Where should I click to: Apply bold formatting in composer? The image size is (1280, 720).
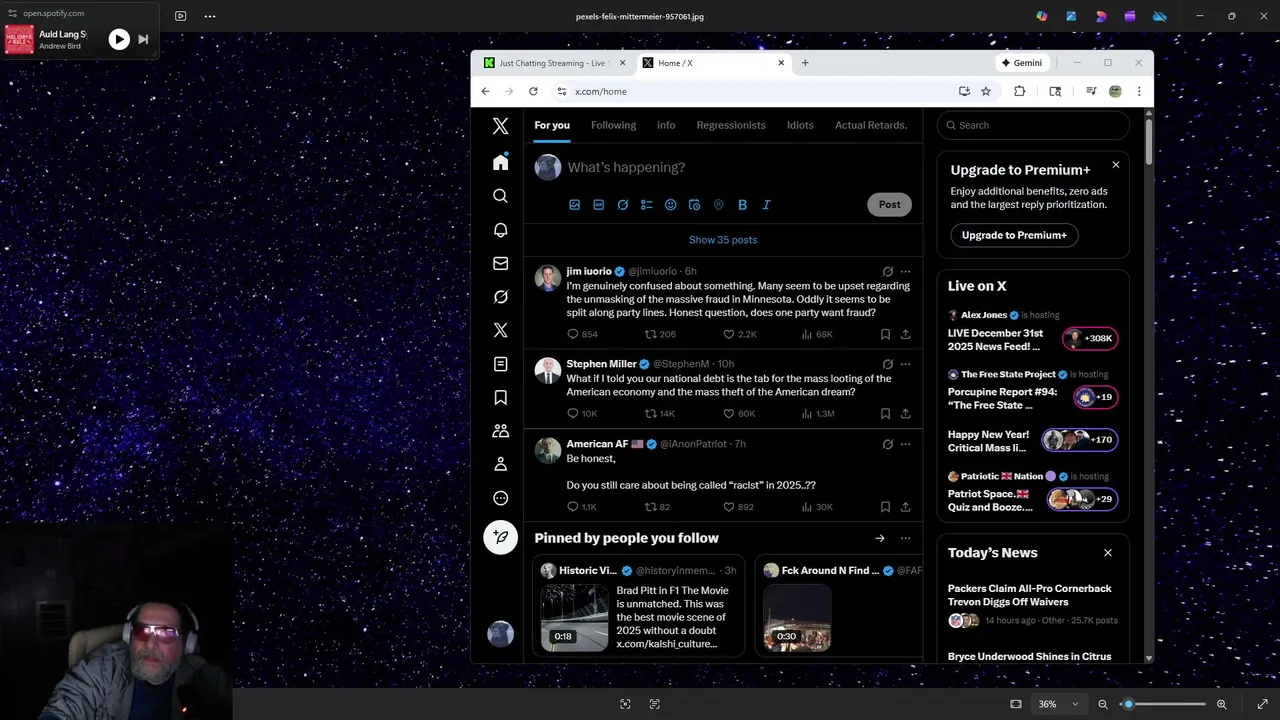coord(742,205)
